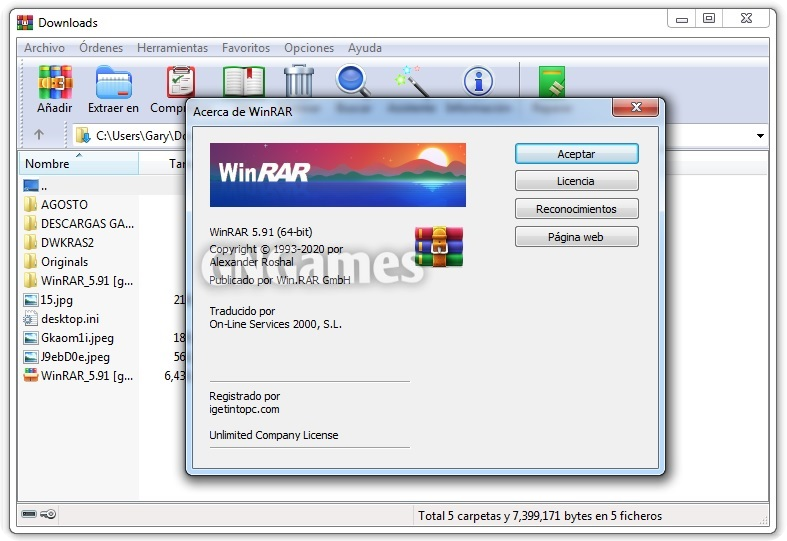Click the Comprobar clipboard icon
This screenshot has height=541, width=787.
pyautogui.click(x=181, y=81)
